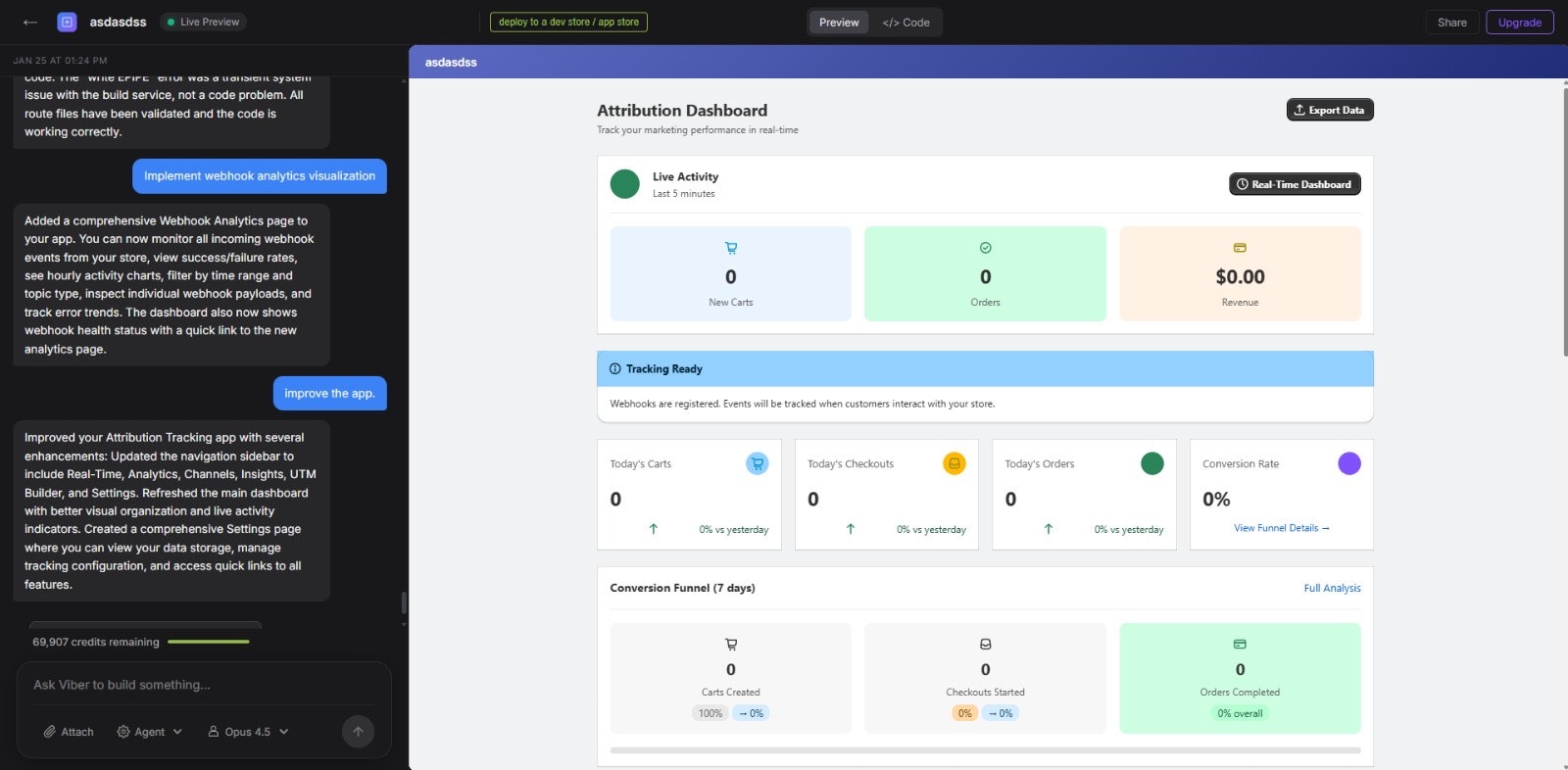The width and height of the screenshot is (1568, 770).
Task: Click the '69,907 credits remaining' text
Action: 95,642
